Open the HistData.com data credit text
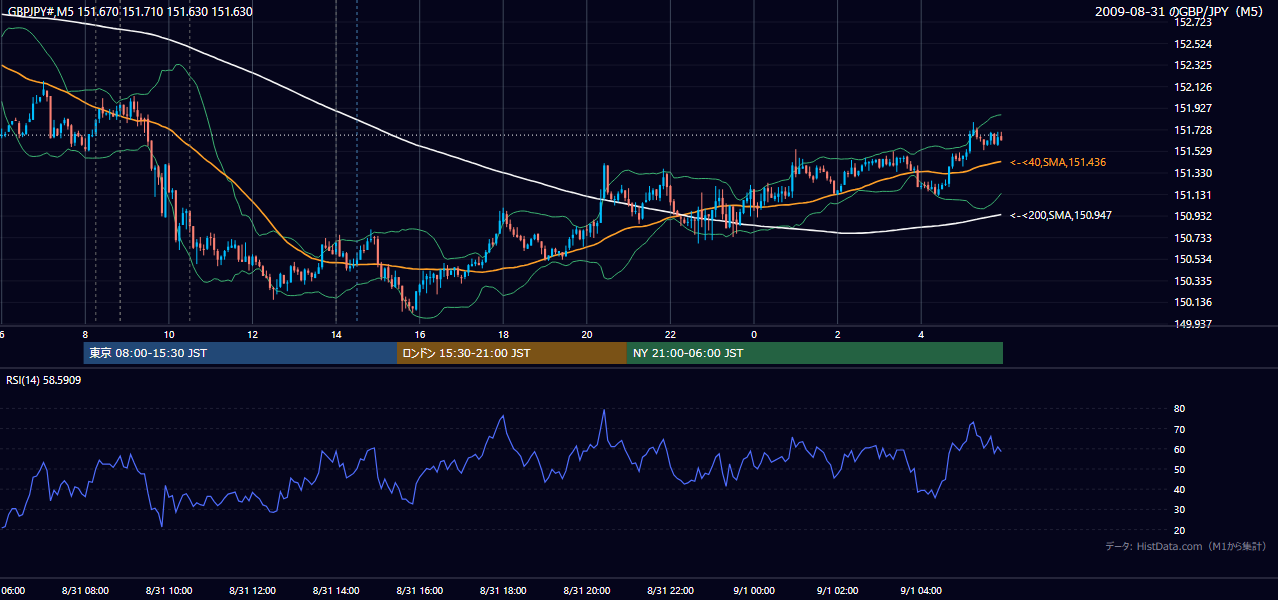This screenshot has height=600, width=1278. pyautogui.click(x=1186, y=546)
